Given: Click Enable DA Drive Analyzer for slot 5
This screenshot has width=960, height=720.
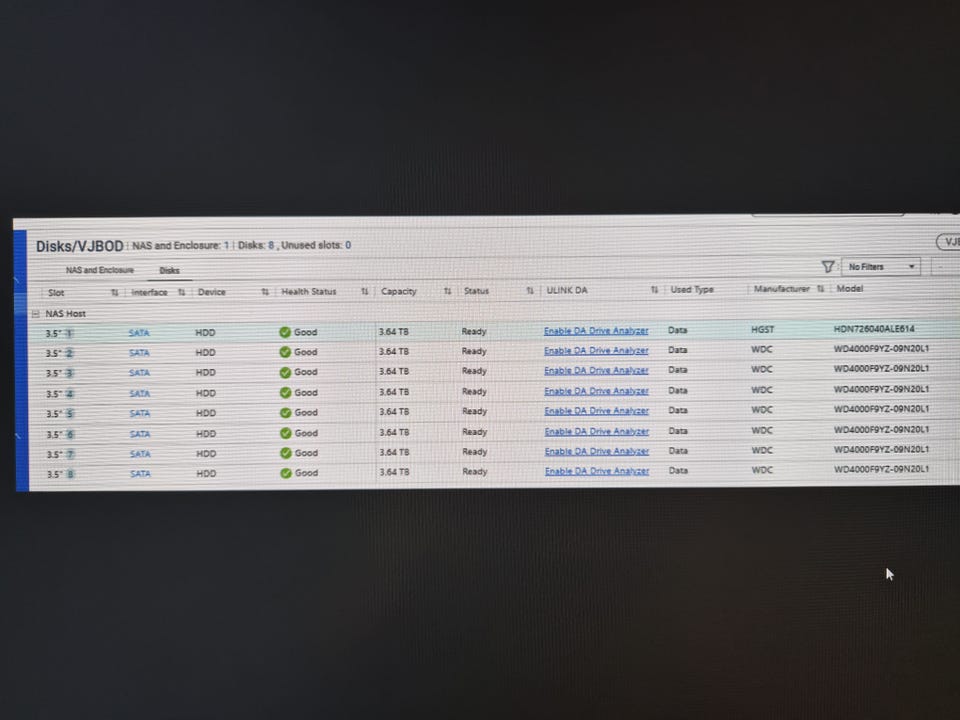Looking at the screenshot, I should click(596, 411).
